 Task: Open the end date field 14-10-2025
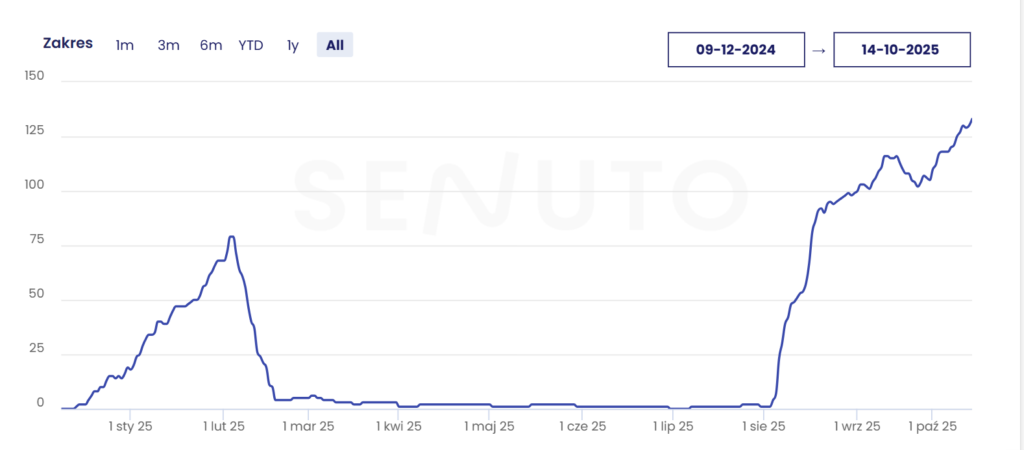pos(901,49)
